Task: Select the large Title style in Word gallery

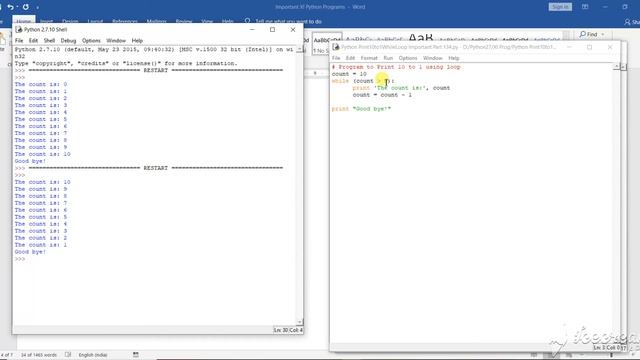Action: [420, 38]
